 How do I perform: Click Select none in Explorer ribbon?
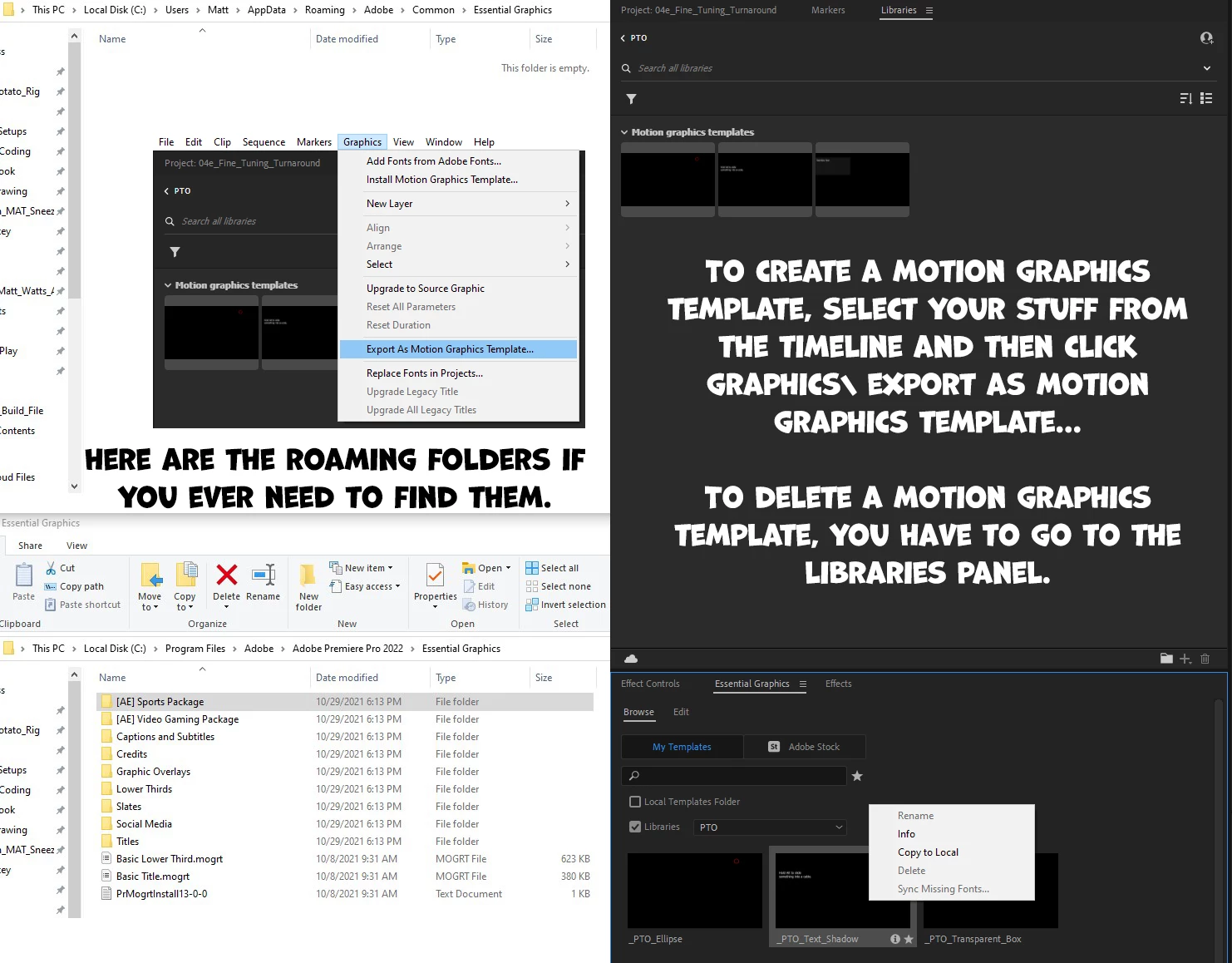point(558,586)
